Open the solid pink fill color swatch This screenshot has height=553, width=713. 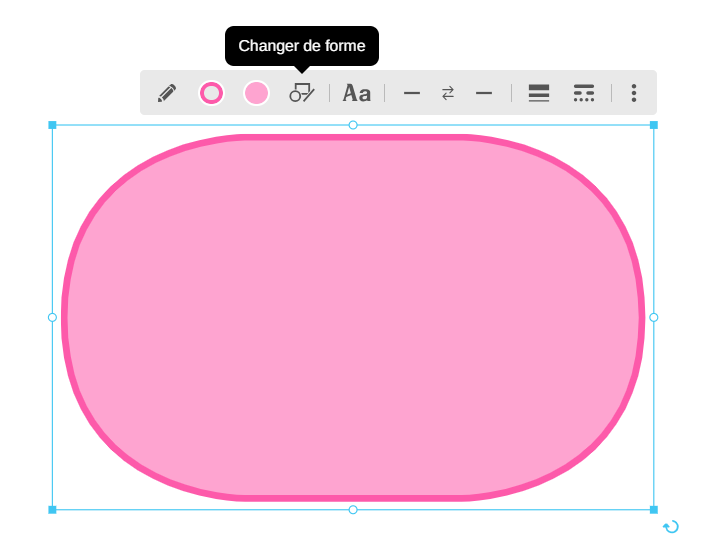click(x=257, y=93)
